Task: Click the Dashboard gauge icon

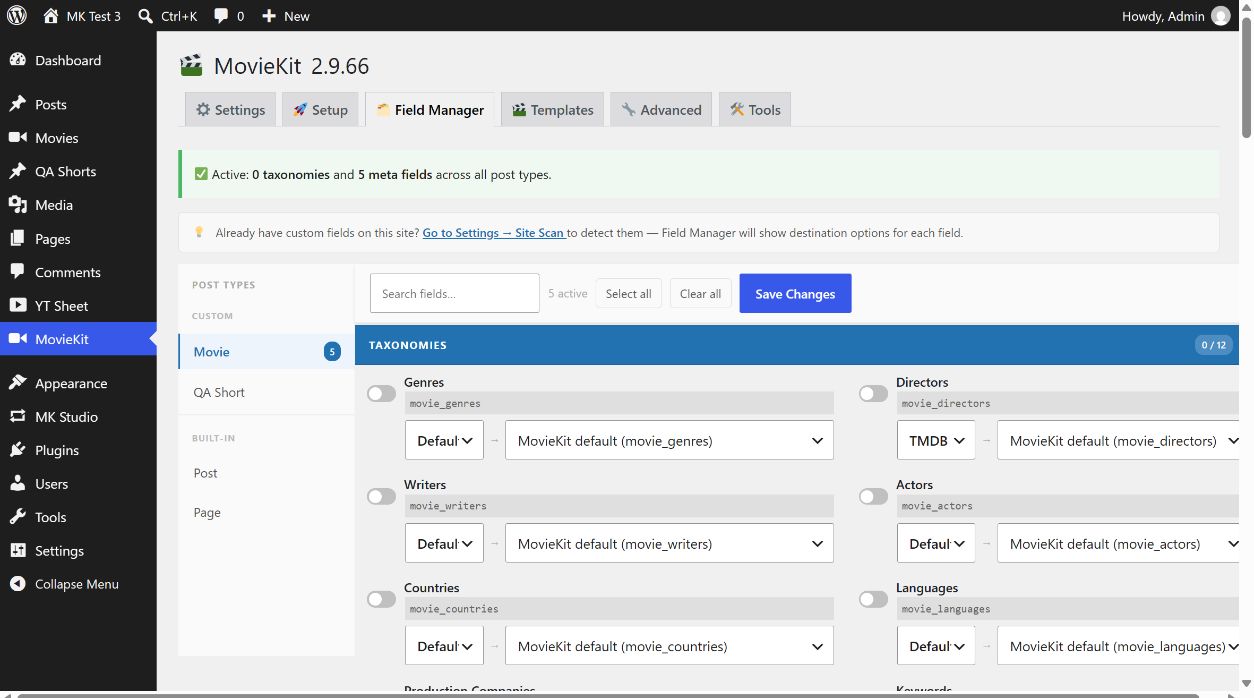Action: point(17,60)
